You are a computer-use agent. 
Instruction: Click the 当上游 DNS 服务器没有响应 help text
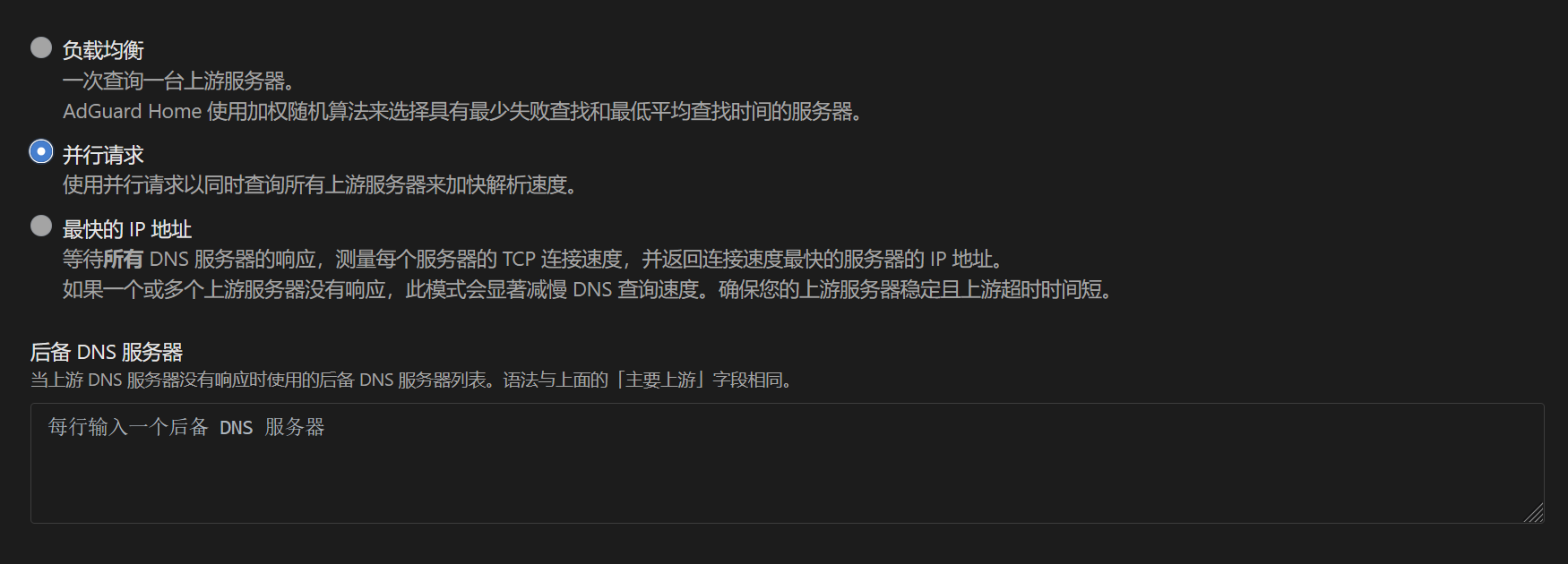coord(412,380)
